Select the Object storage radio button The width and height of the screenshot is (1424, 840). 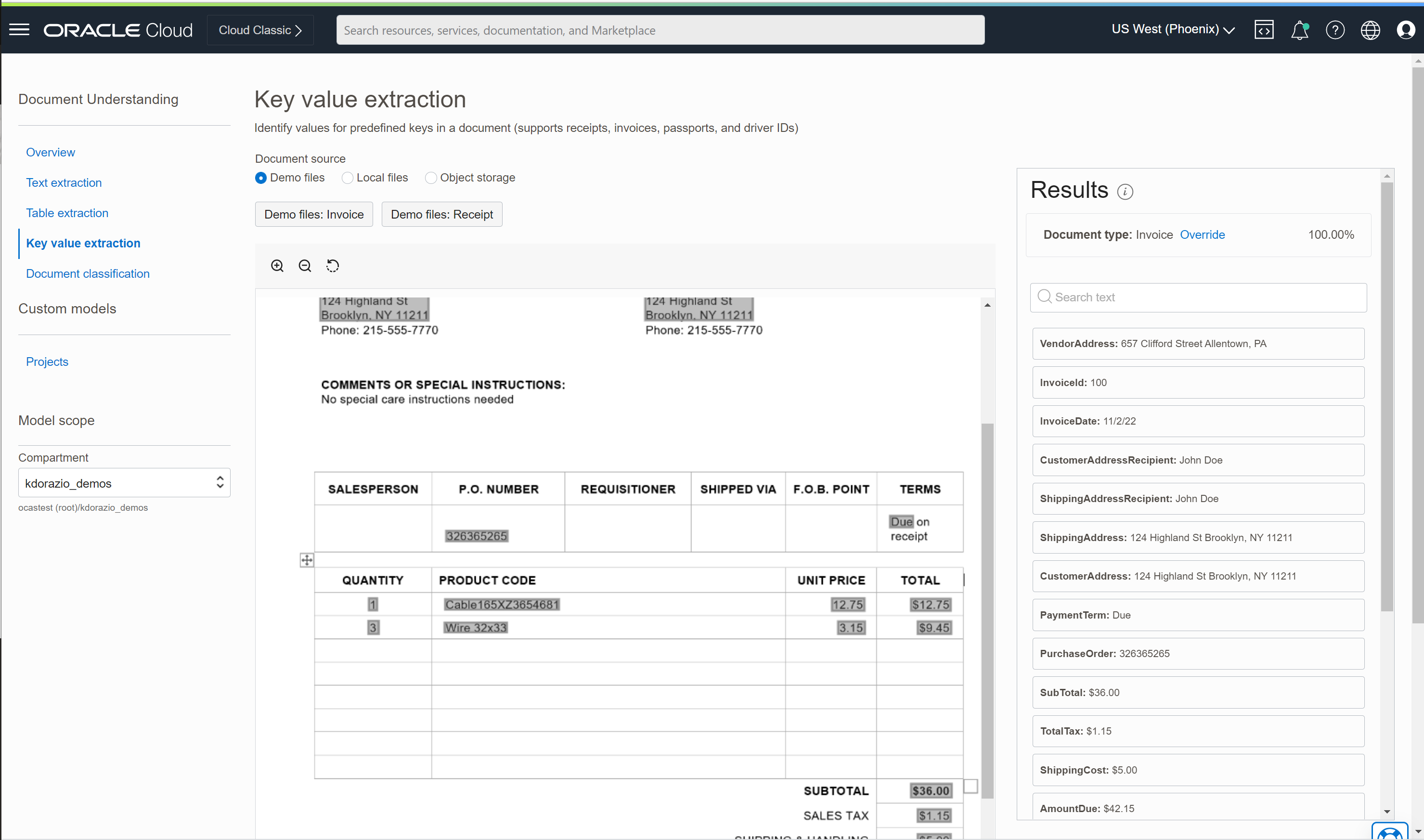click(431, 178)
